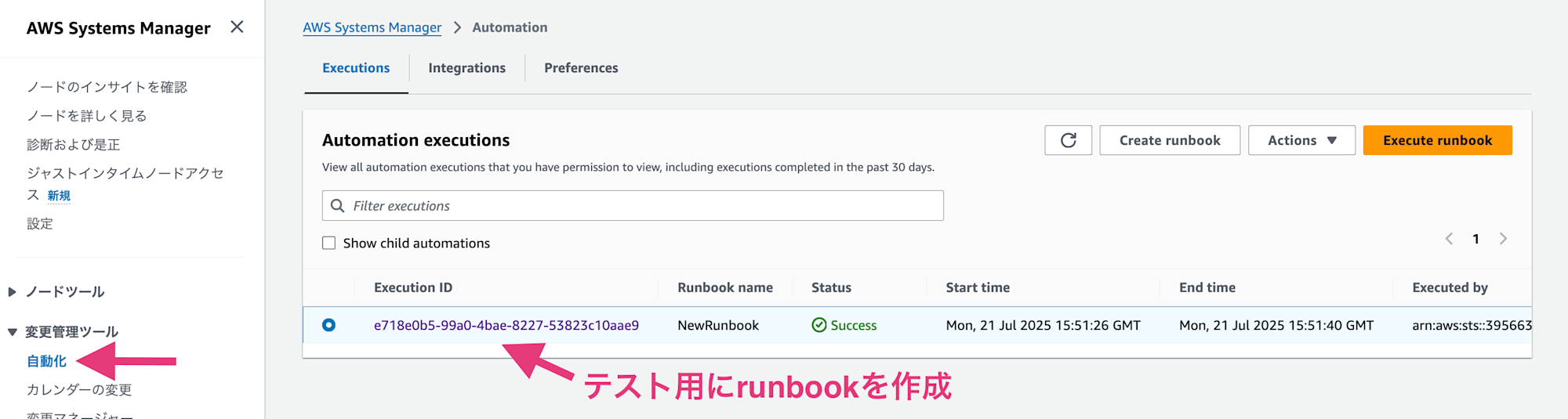The image size is (1568, 419).
Task: Click start time Mon, 21 Jul 2025 15:51:26 GMT
Action: (x=1043, y=325)
